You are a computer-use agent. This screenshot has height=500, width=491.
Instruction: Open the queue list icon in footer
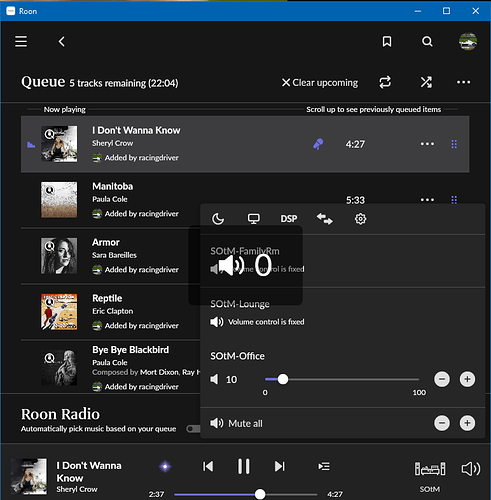point(324,466)
